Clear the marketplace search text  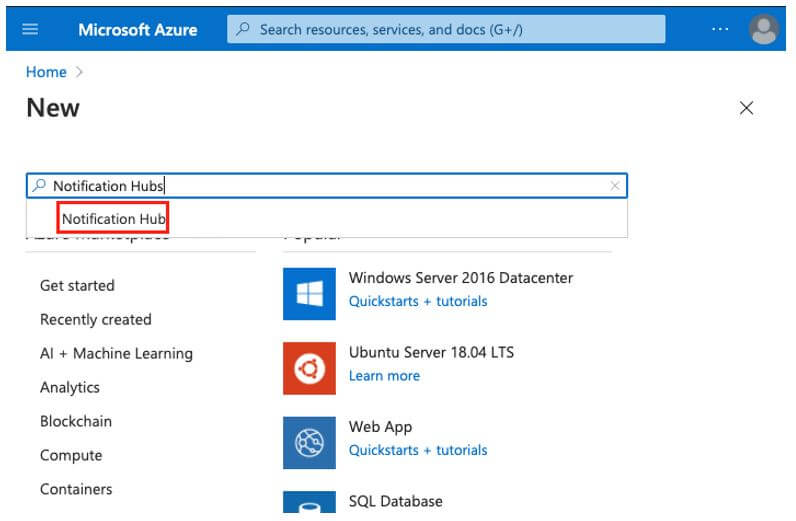[615, 186]
